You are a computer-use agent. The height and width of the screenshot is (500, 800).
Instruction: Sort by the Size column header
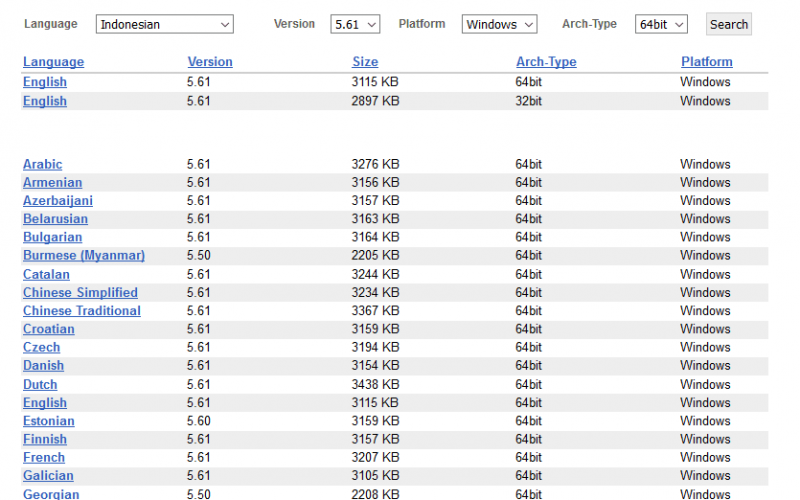click(x=365, y=62)
